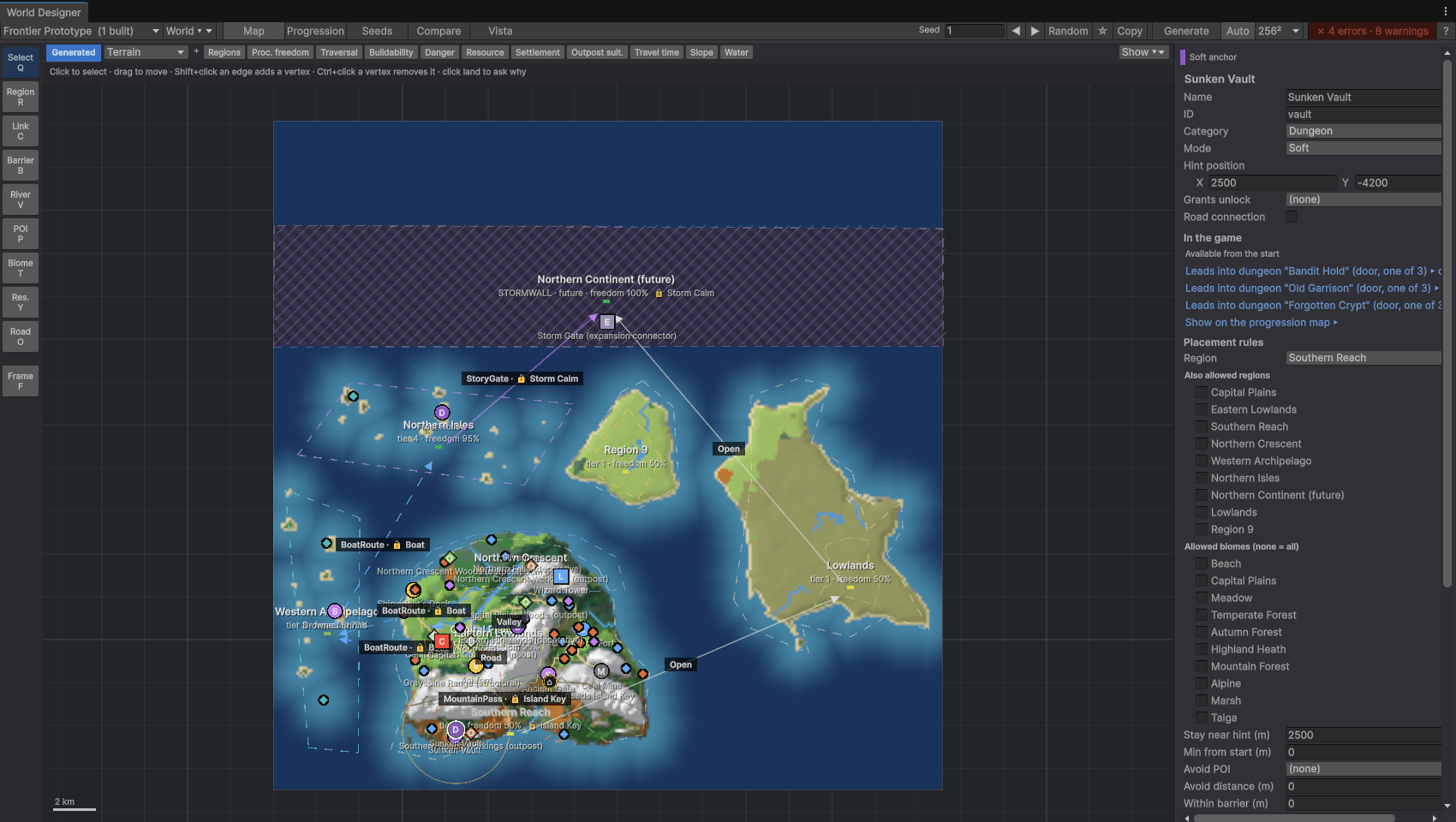Activate the Region tool

point(21,97)
